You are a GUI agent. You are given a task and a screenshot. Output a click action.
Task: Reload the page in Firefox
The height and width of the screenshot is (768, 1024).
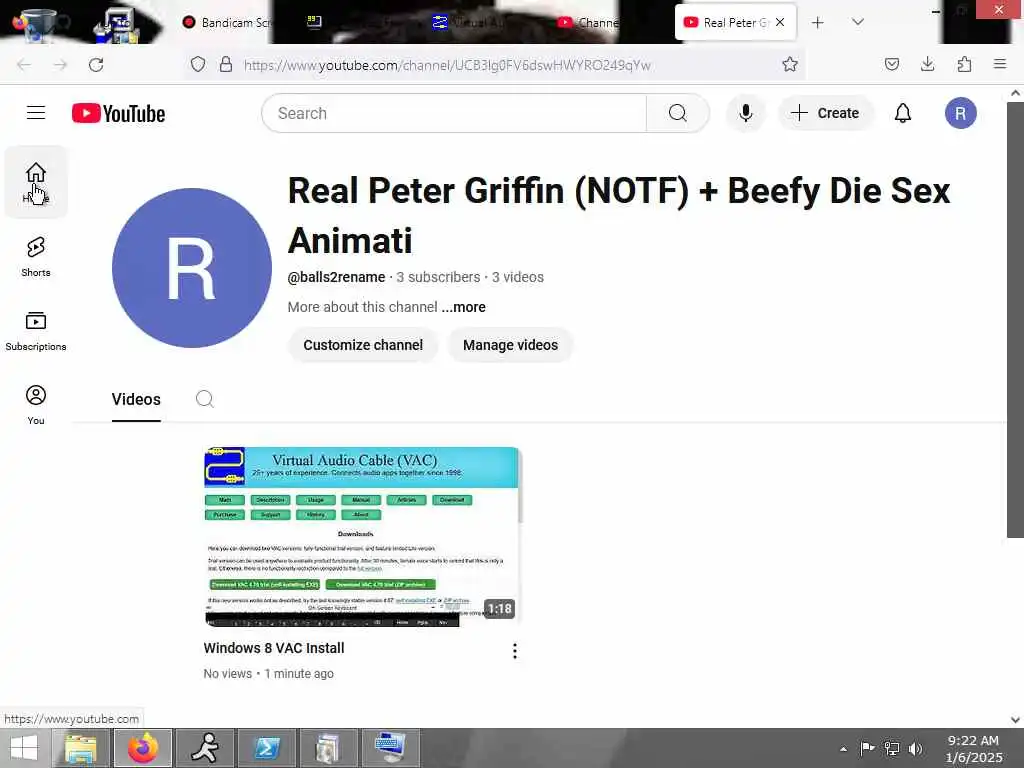[x=96, y=65]
